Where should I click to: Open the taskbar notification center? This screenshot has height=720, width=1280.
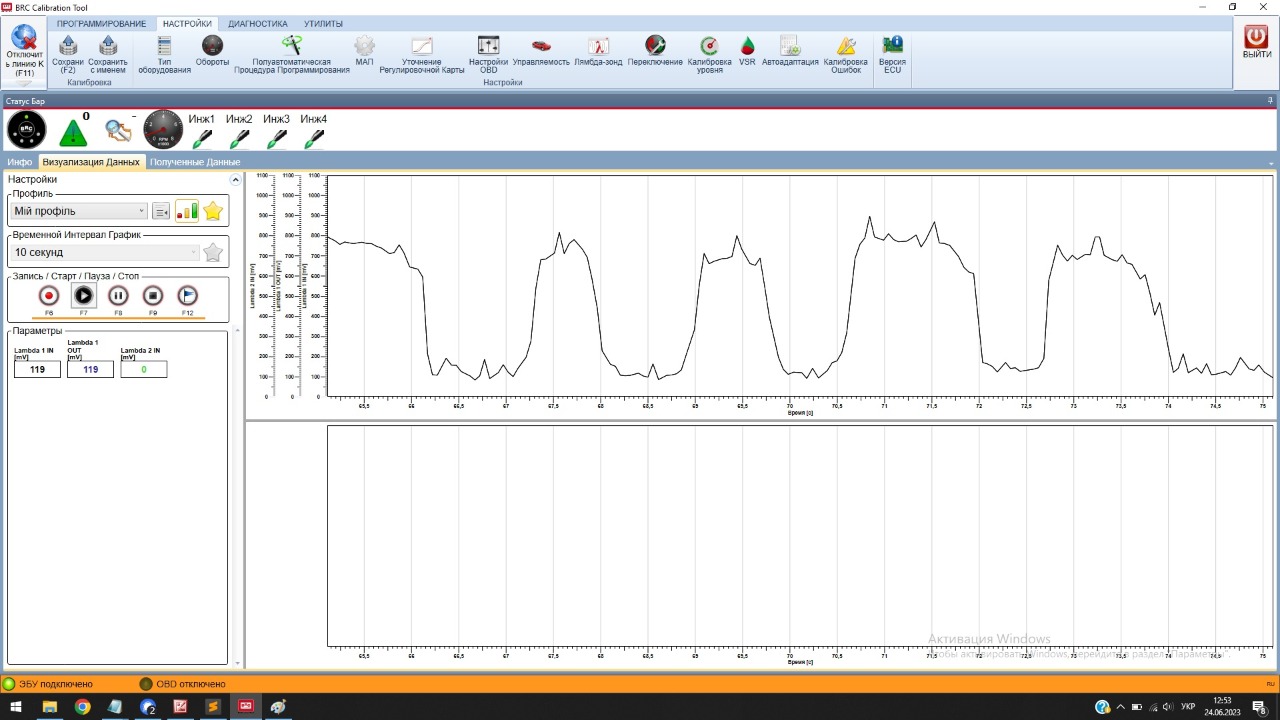(1260, 707)
